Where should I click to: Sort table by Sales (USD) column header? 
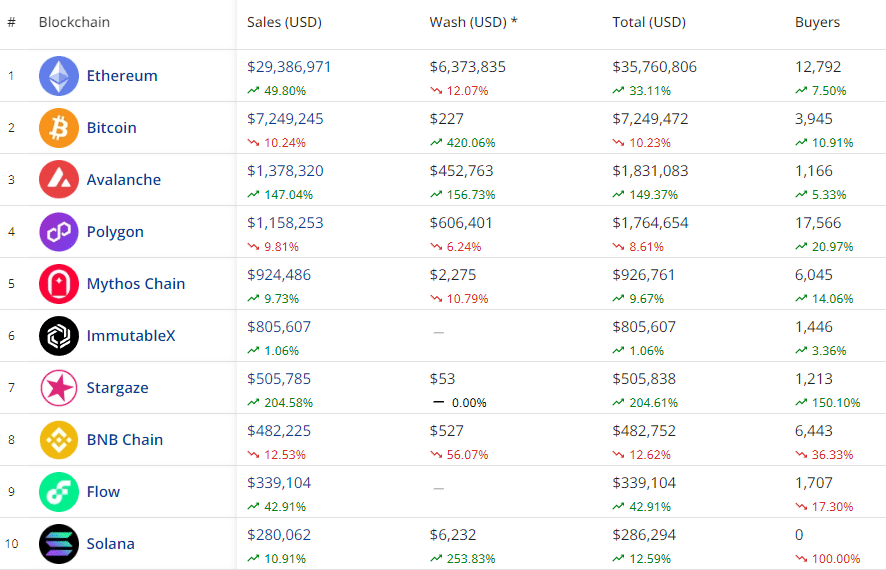pos(284,22)
